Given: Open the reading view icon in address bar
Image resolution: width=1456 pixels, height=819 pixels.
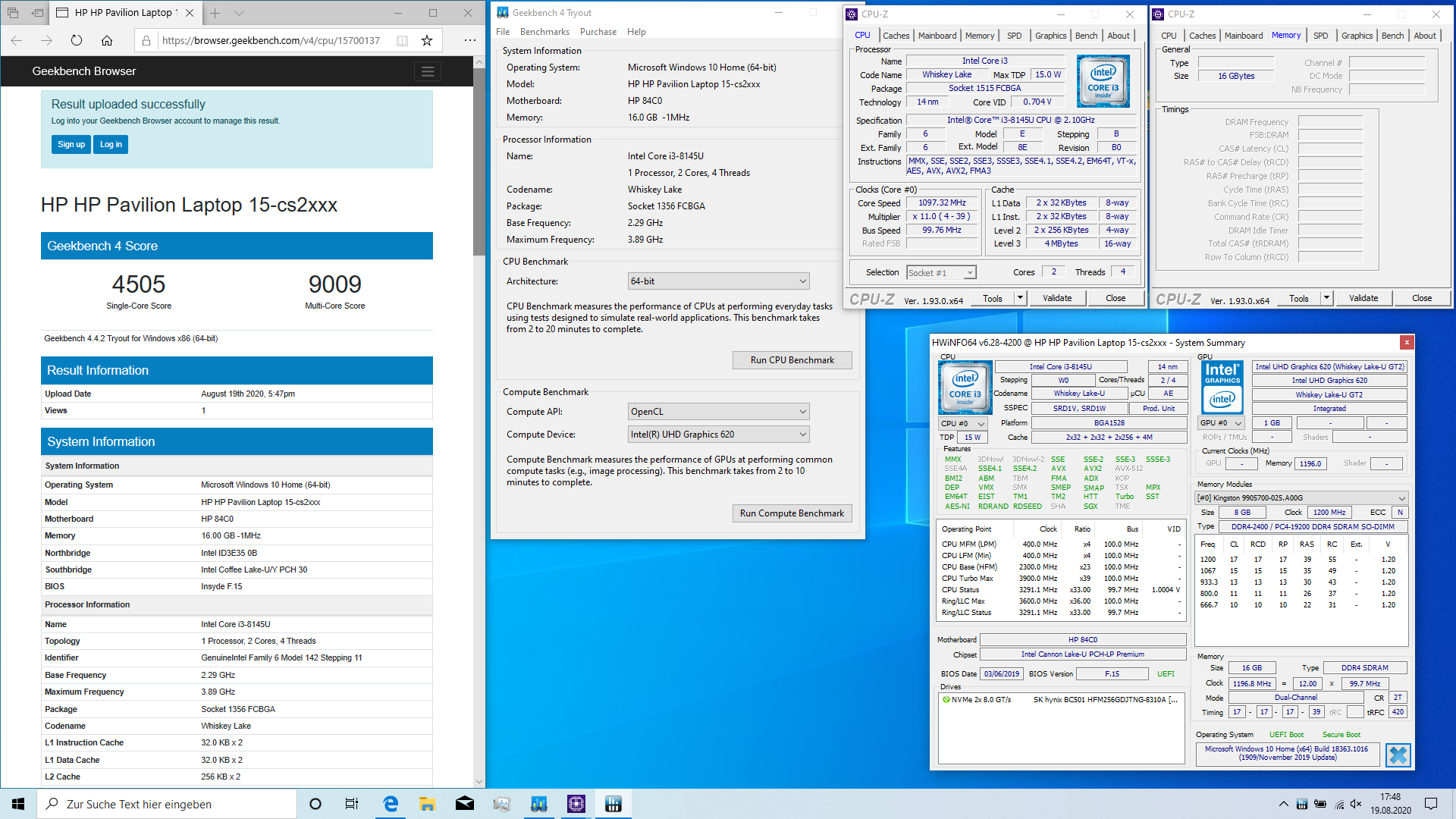Looking at the screenshot, I should click(x=403, y=40).
